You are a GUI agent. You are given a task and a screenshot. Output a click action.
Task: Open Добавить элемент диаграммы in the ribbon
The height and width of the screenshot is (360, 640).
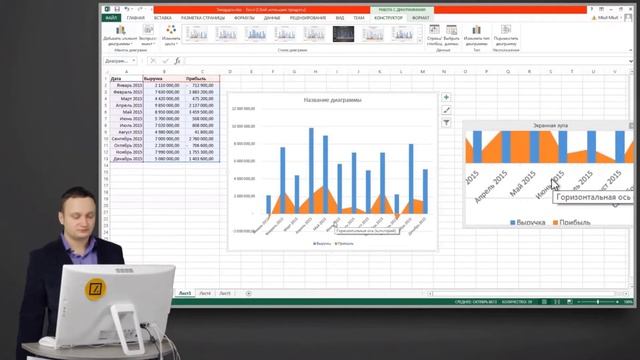pos(120,35)
